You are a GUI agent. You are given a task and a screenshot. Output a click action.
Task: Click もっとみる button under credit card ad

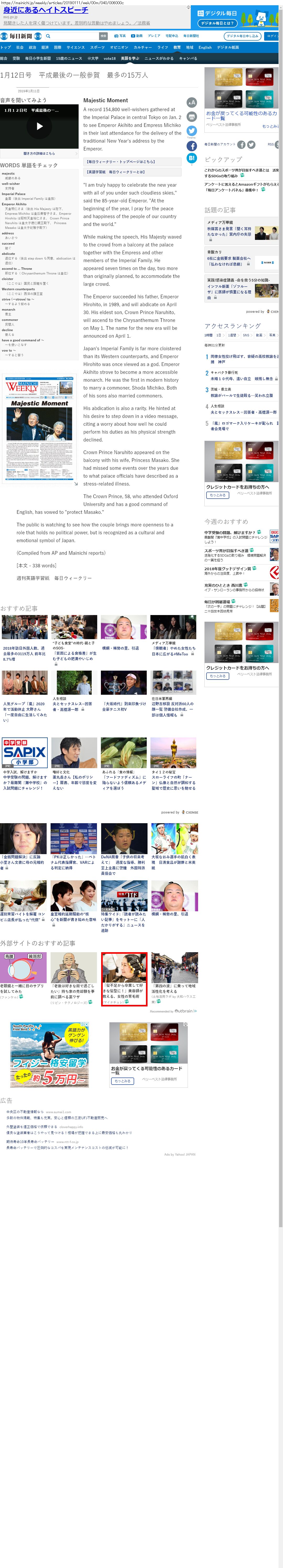(217, 495)
